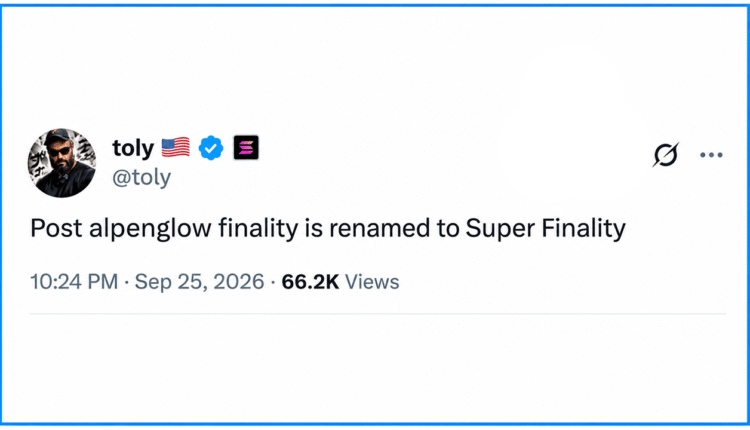Open the @toly handle link
This screenshot has width=750, height=430.
coord(142,178)
